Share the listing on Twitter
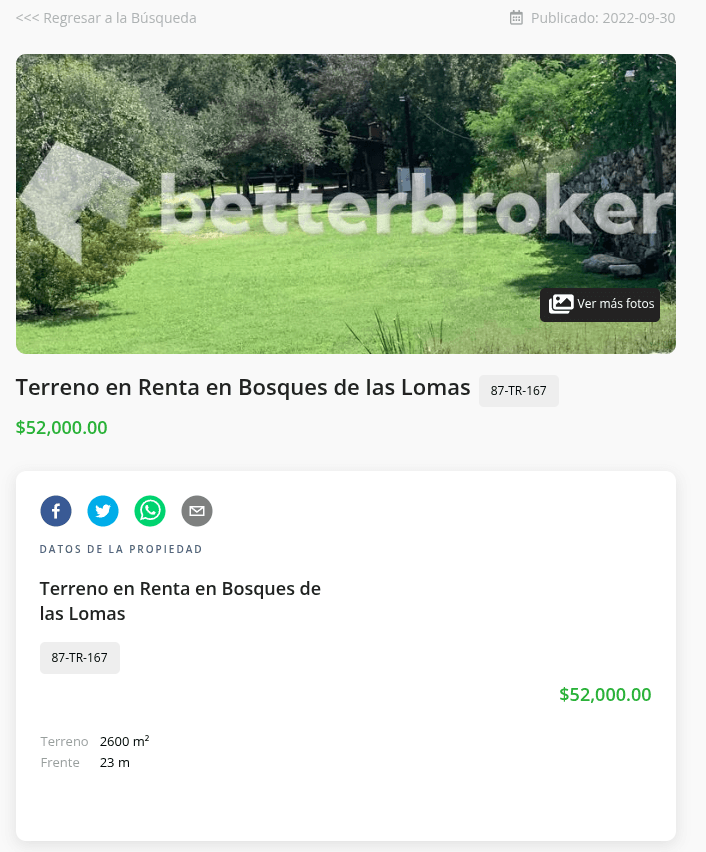Viewport: 706px width, 852px height. pos(103,511)
